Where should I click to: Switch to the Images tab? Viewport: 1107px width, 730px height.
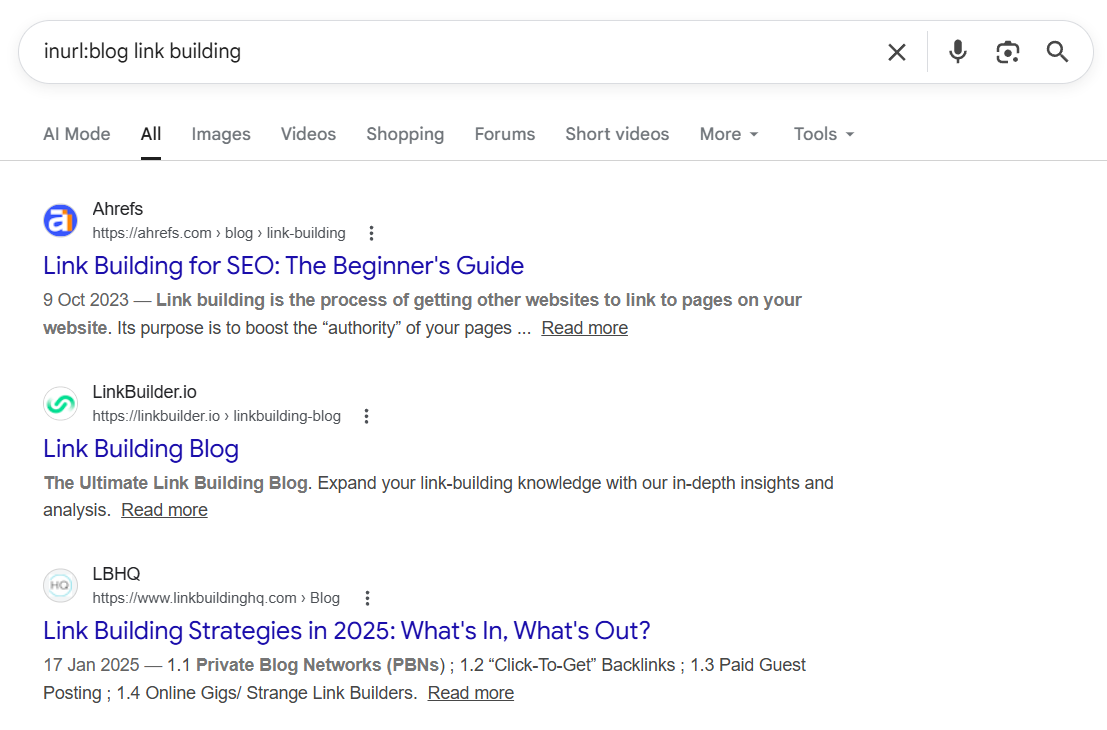tap(220, 133)
